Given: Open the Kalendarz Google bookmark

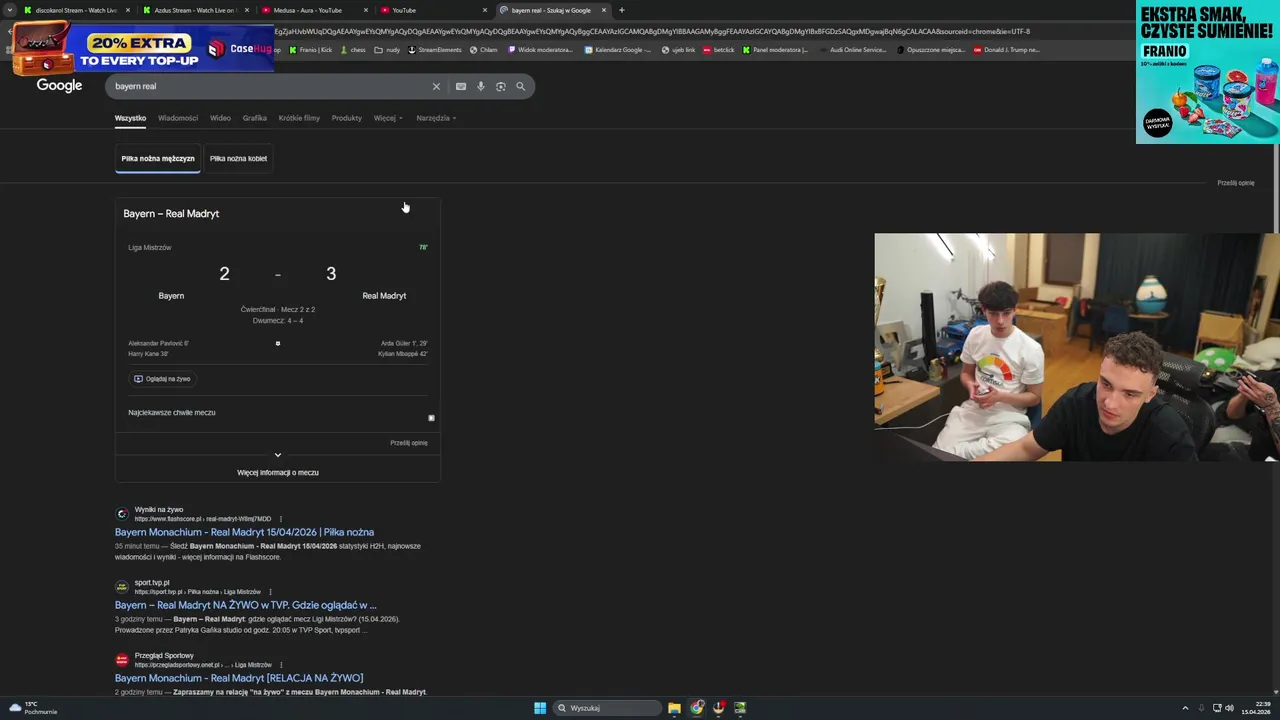Looking at the screenshot, I should (617, 50).
